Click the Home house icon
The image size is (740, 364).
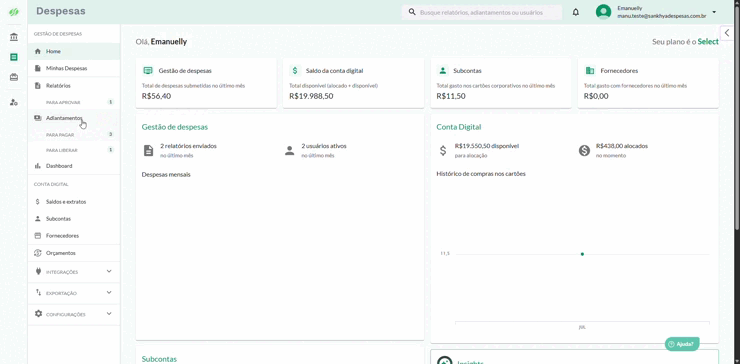tap(38, 51)
